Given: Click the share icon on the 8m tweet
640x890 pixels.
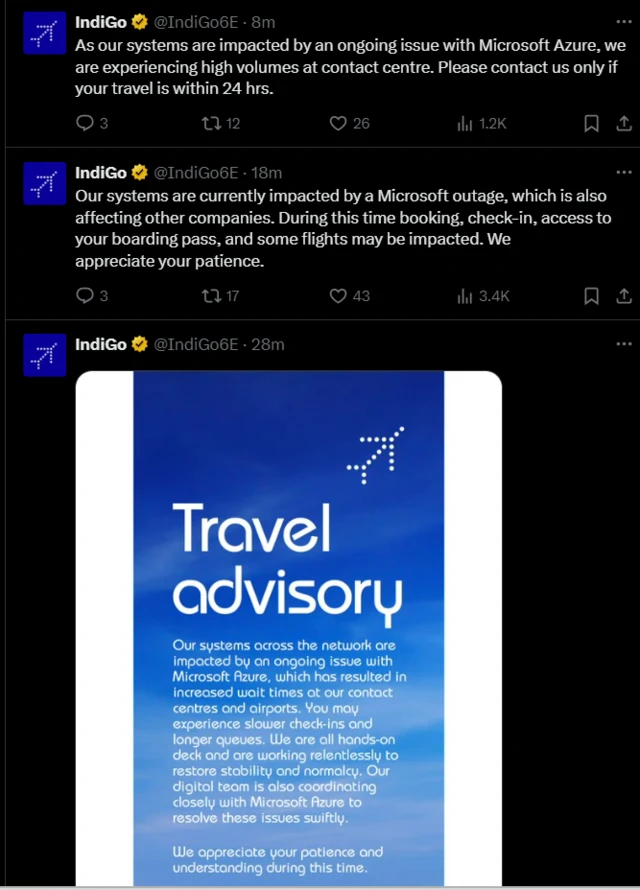Looking at the screenshot, I should (626, 123).
